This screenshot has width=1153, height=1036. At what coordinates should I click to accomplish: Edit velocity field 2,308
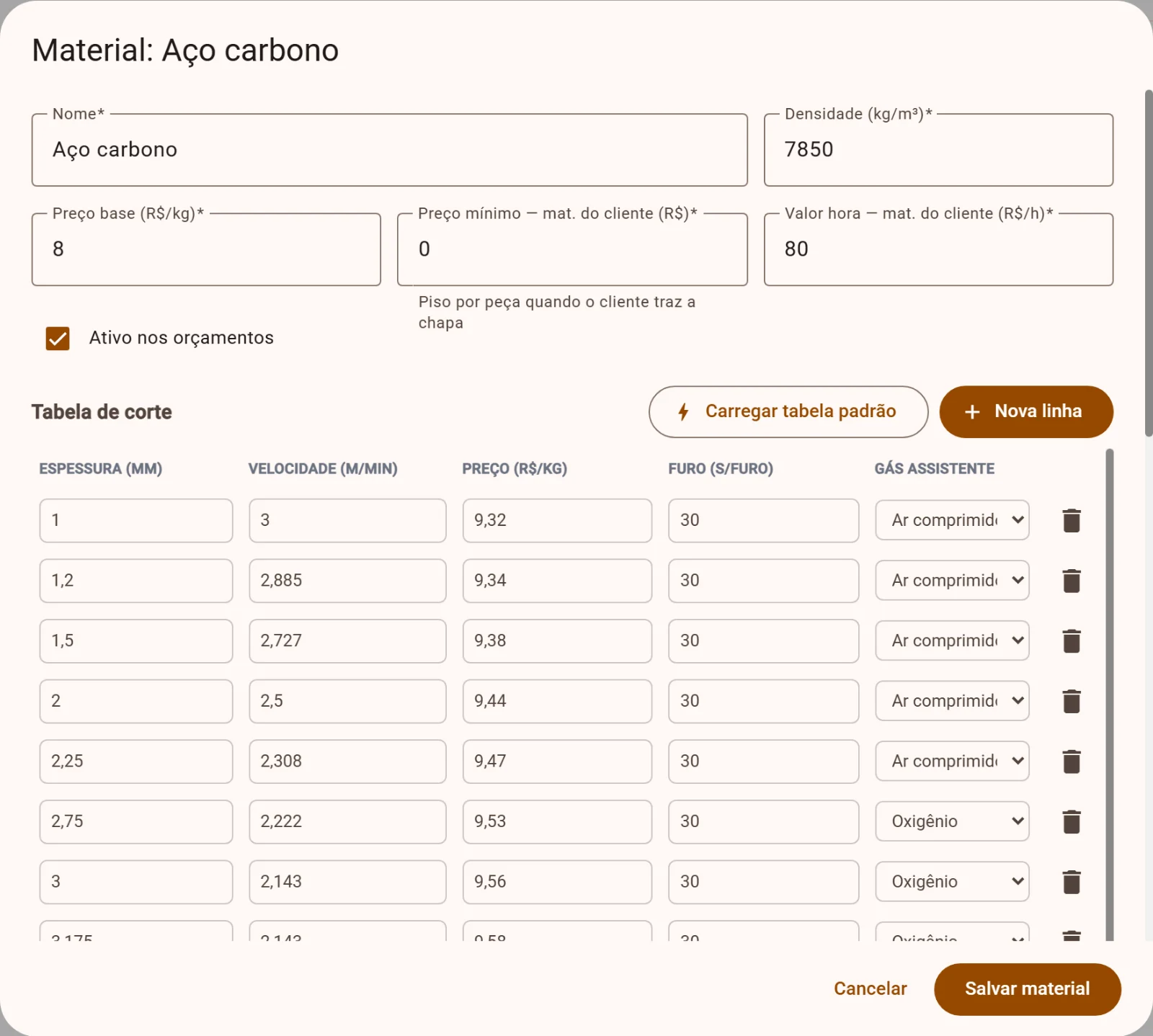coord(347,762)
